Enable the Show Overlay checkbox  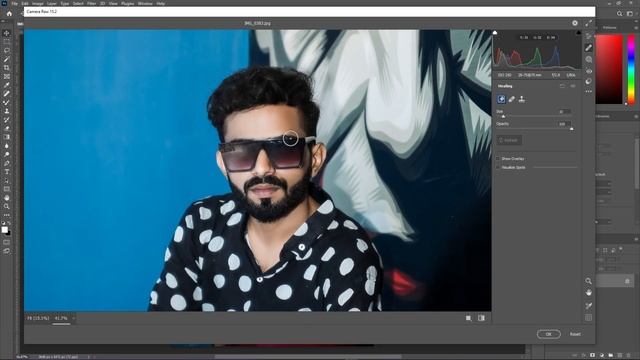pyautogui.click(x=498, y=158)
